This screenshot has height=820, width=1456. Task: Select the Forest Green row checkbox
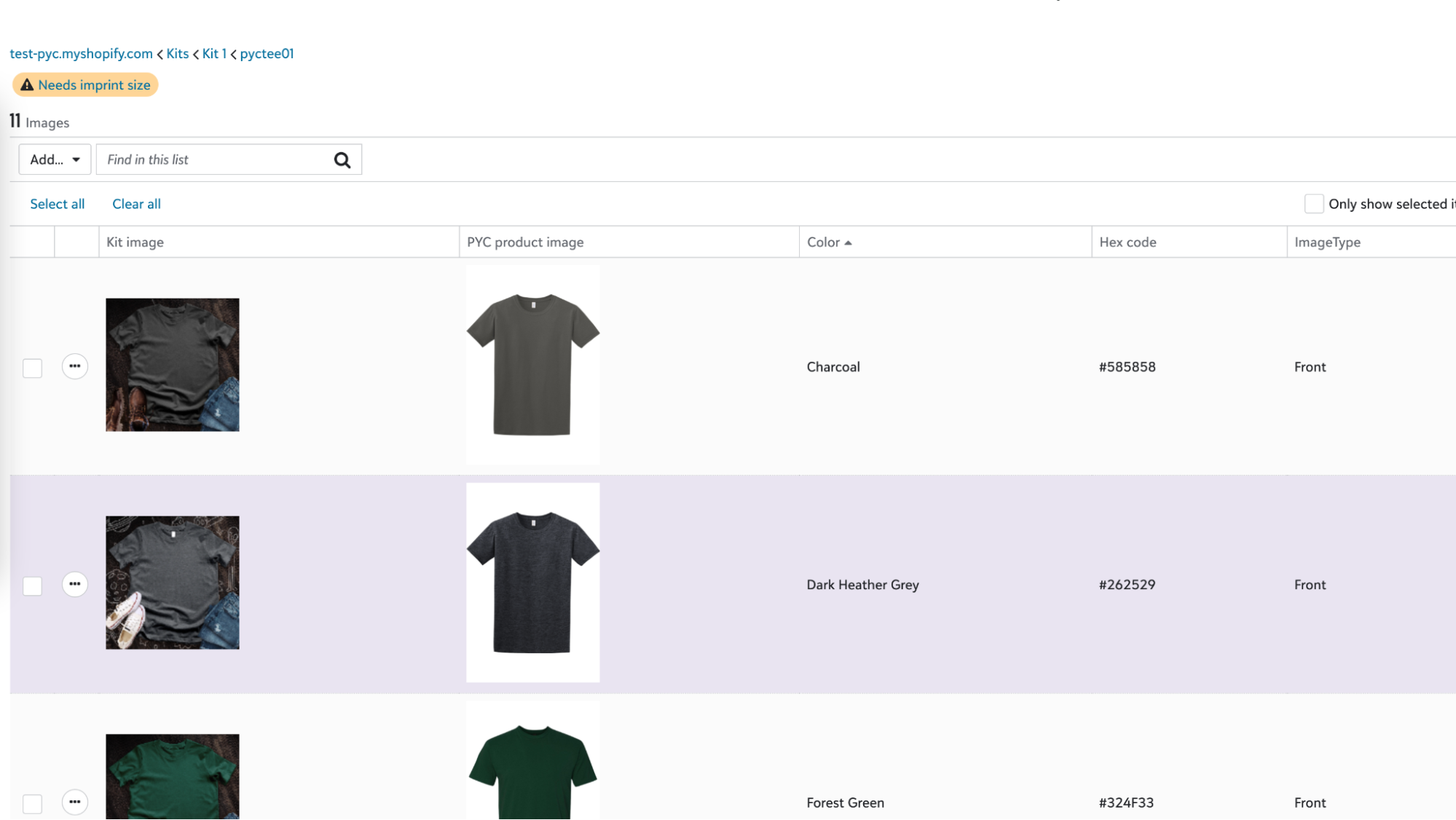[33, 803]
